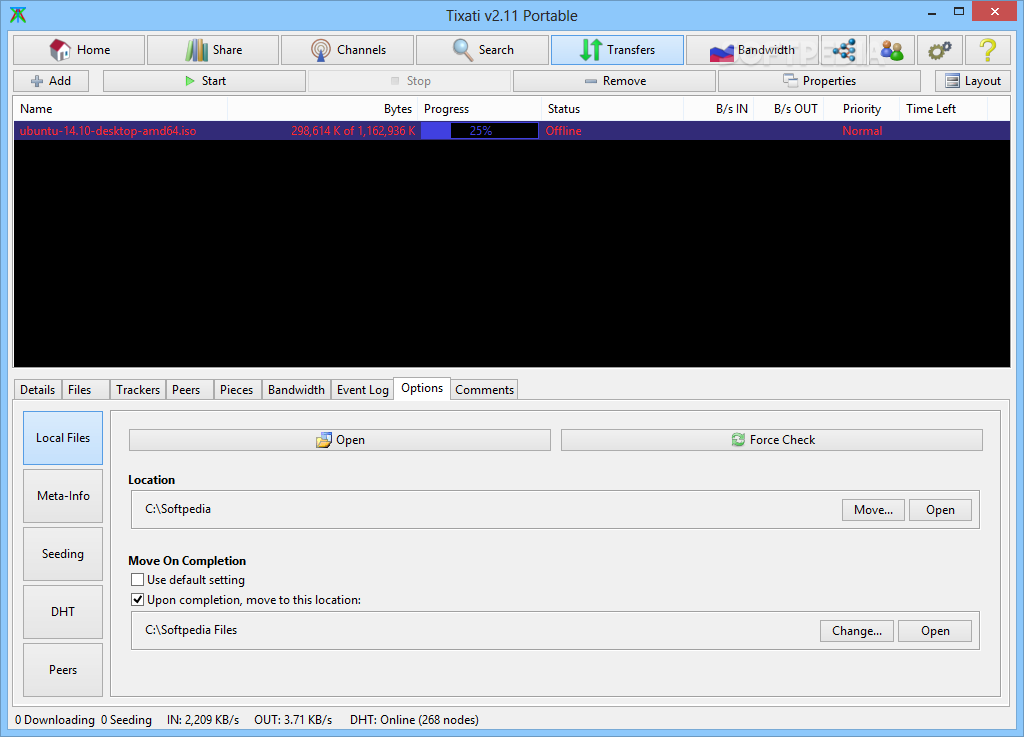Viewport: 1024px width, 737px height.
Task: Click 0 Seeding in status bar
Action: pyautogui.click(x=126, y=719)
